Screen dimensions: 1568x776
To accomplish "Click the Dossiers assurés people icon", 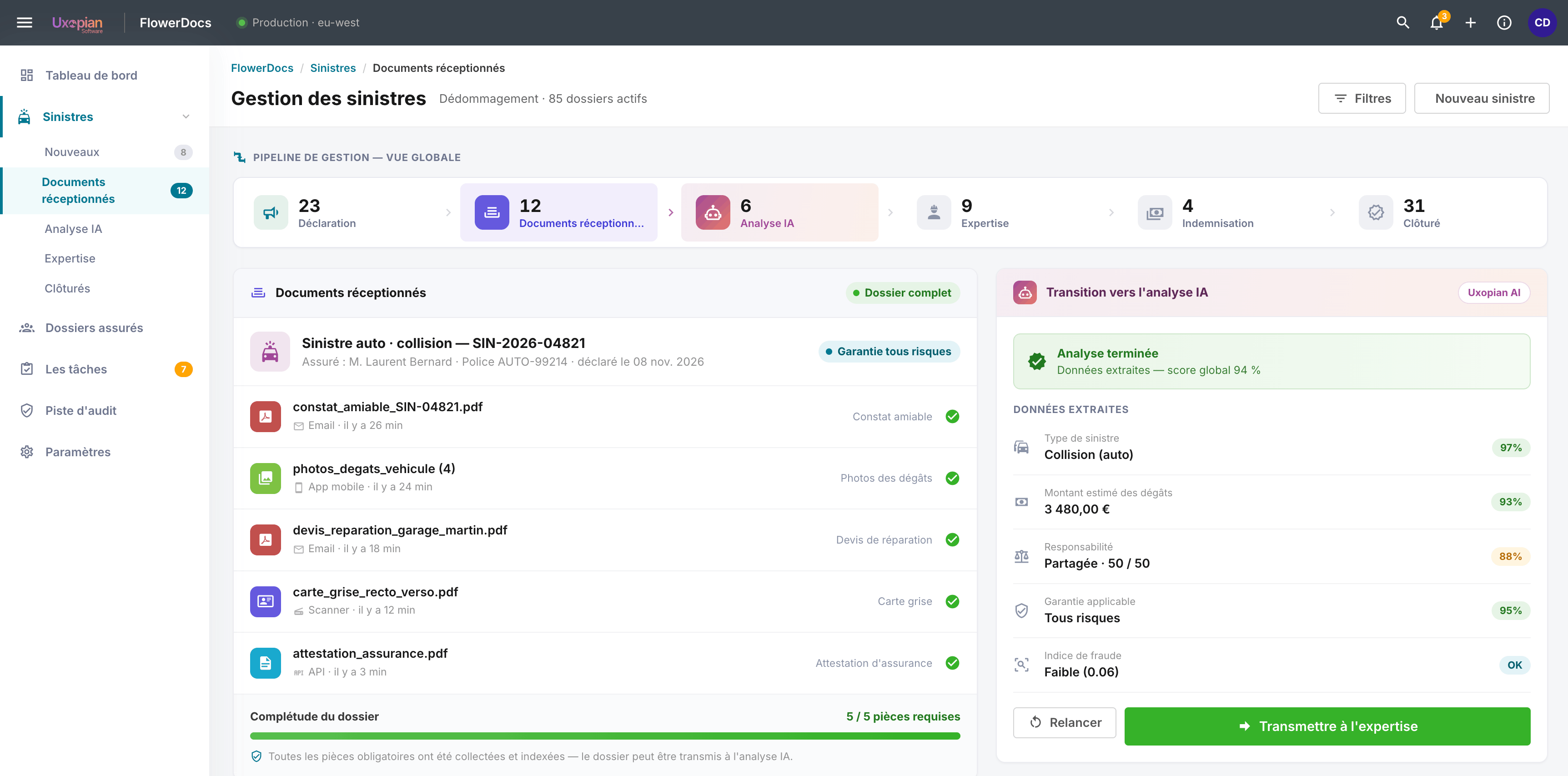I will pos(26,328).
